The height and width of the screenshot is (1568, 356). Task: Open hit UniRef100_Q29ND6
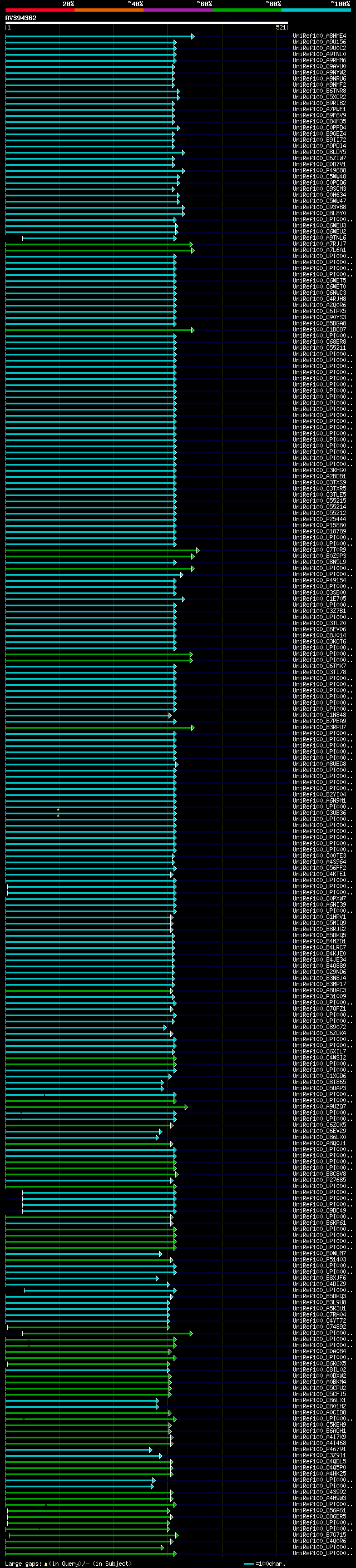click(319, 972)
